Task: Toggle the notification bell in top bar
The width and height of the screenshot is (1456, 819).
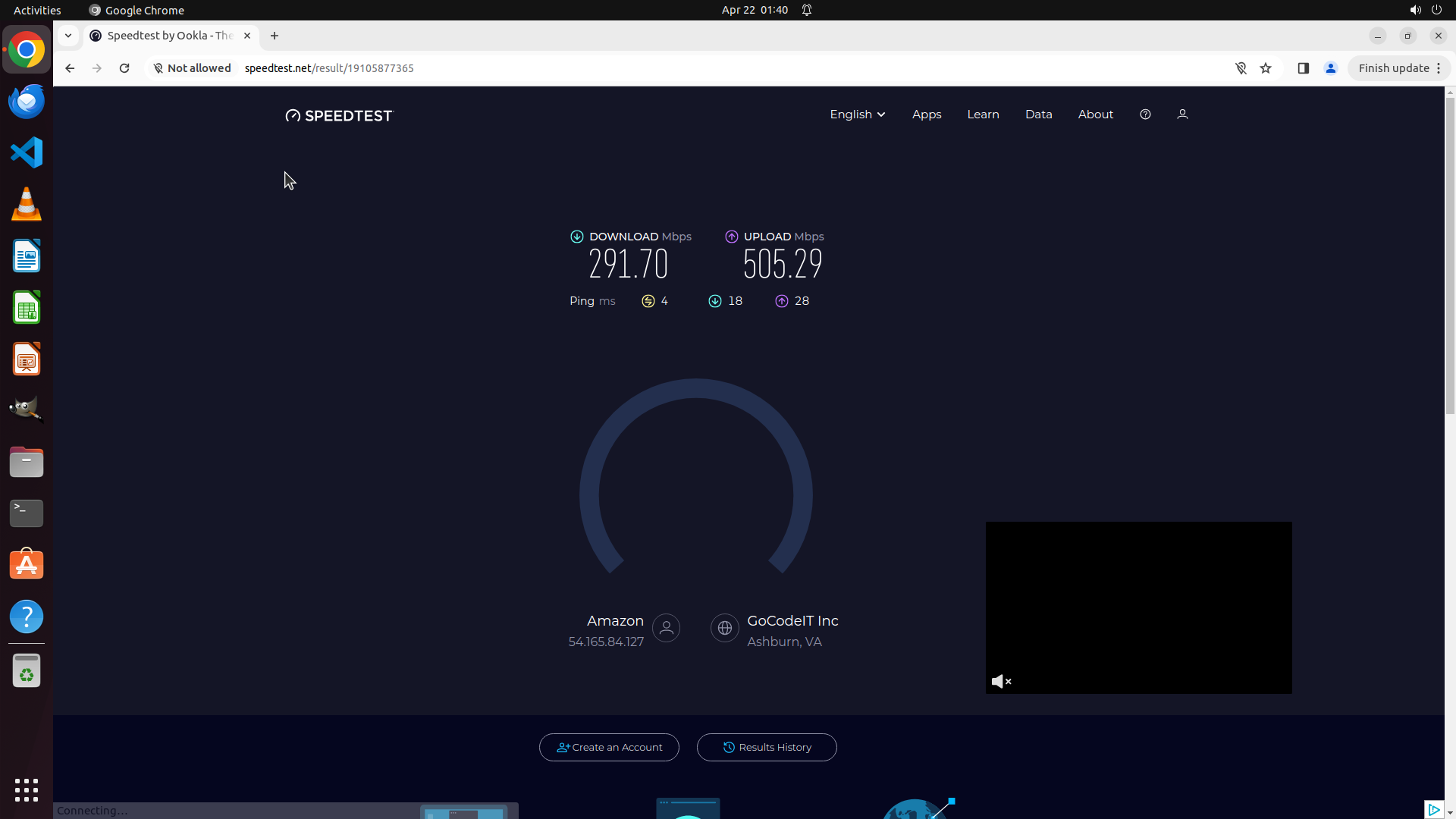Action: coord(807,10)
